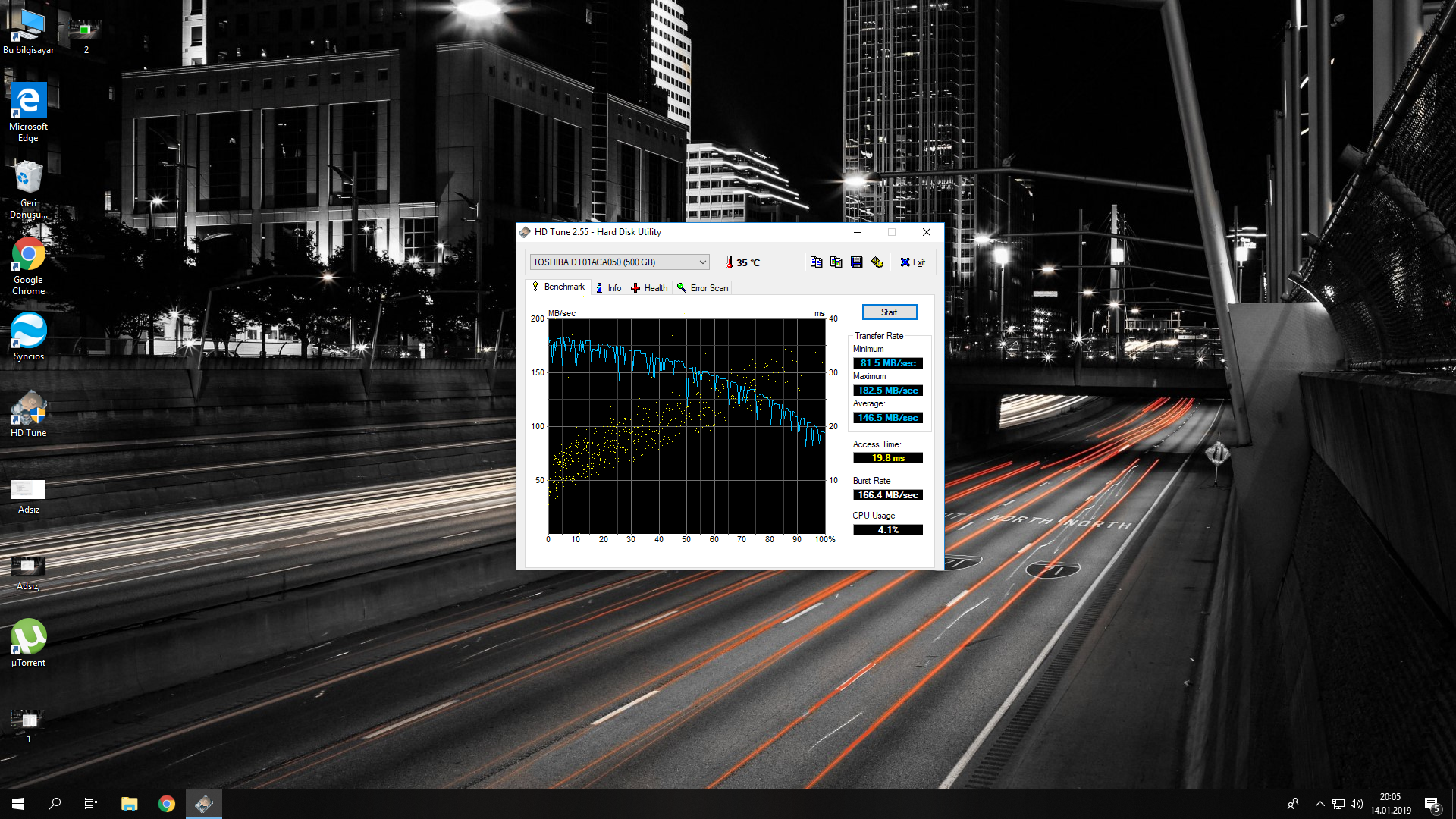
Task: Click the copy screenshot toolbar icon
Action: coord(836,262)
